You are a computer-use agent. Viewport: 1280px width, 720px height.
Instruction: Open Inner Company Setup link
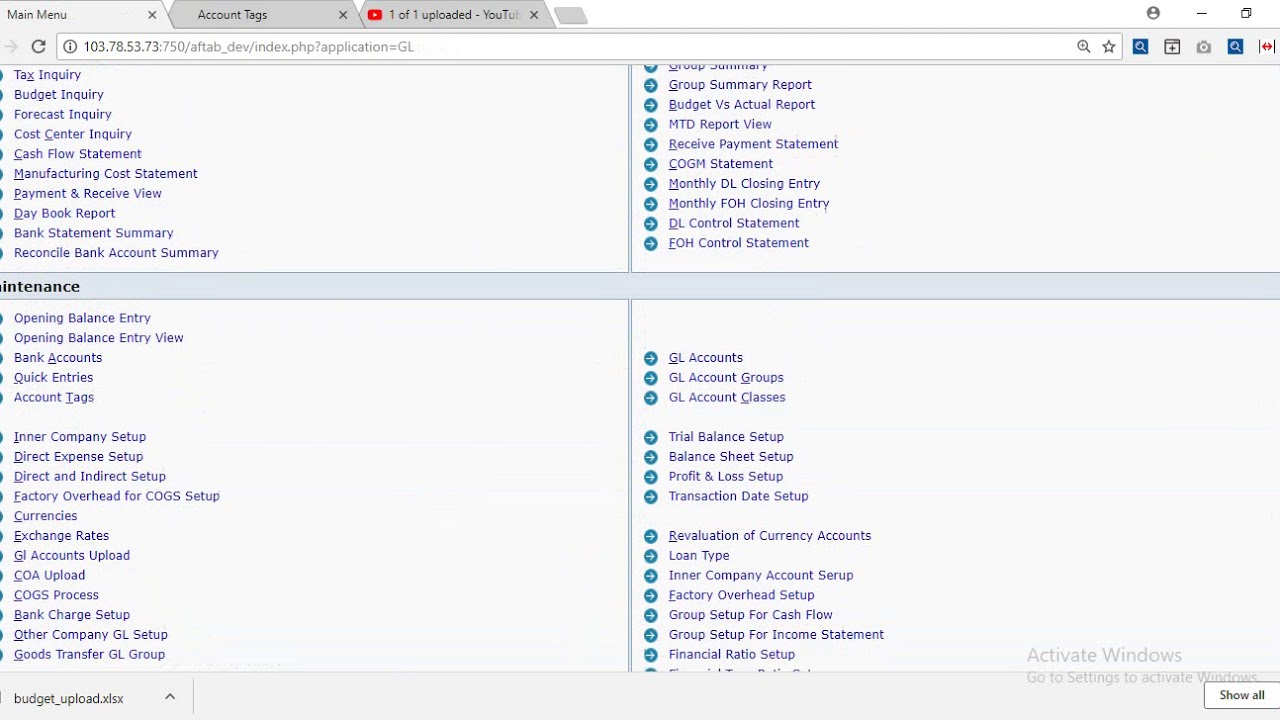pos(80,437)
